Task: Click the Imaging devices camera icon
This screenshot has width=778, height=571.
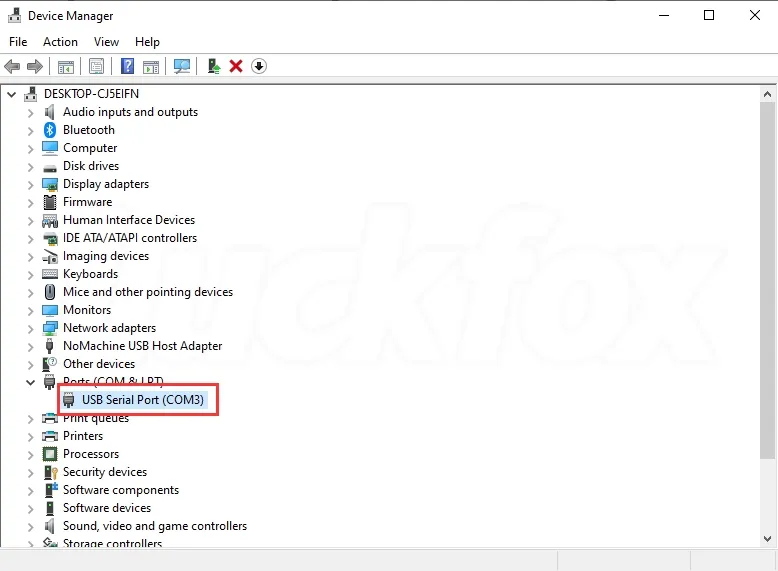Action: (x=50, y=256)
